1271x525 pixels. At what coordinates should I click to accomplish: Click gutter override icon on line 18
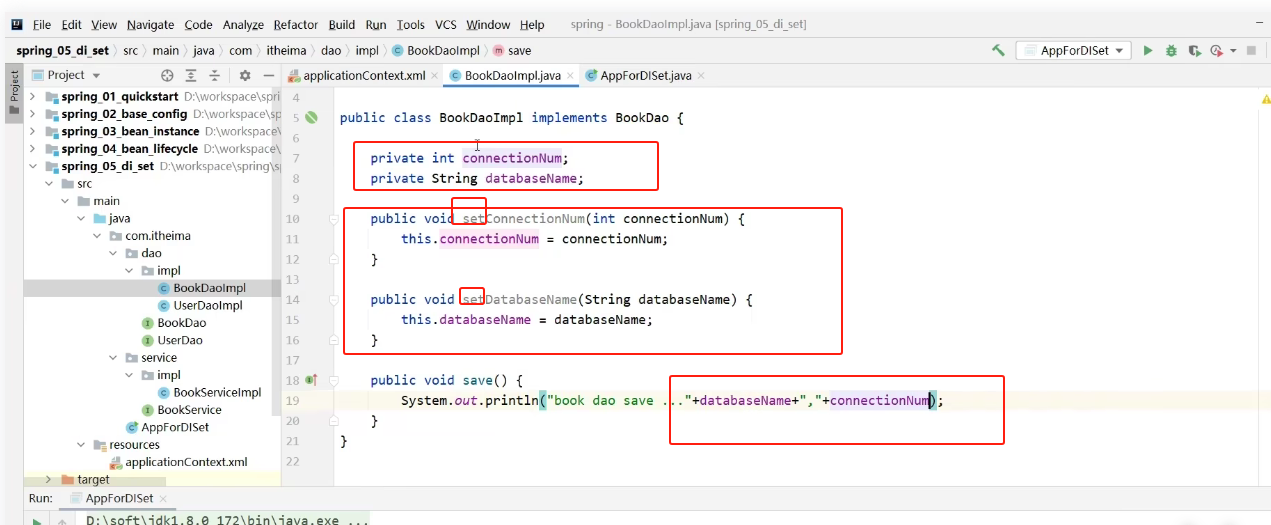click(x=311, y=380)
